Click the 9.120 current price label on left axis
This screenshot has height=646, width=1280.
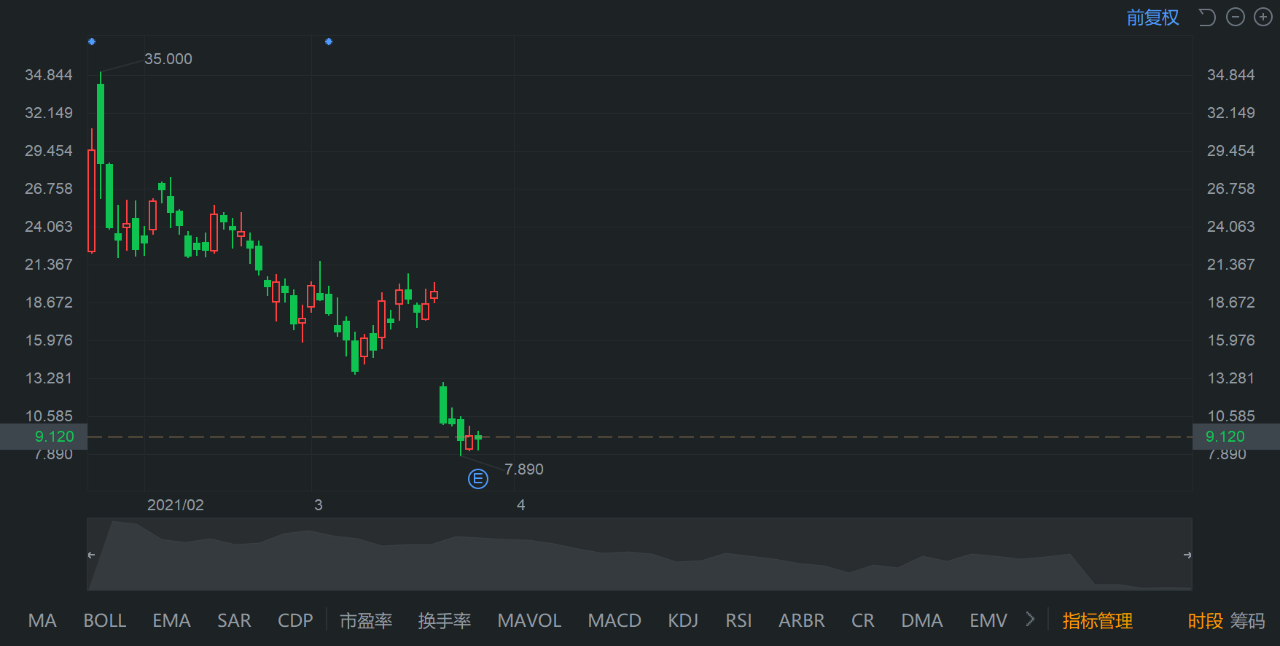(x=51, y=437)
